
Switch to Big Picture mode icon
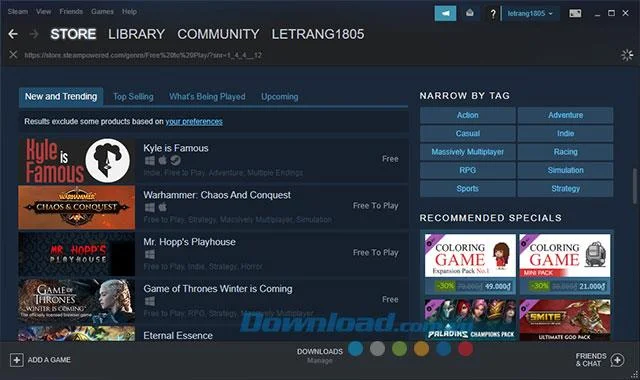[x=575, y=13]
